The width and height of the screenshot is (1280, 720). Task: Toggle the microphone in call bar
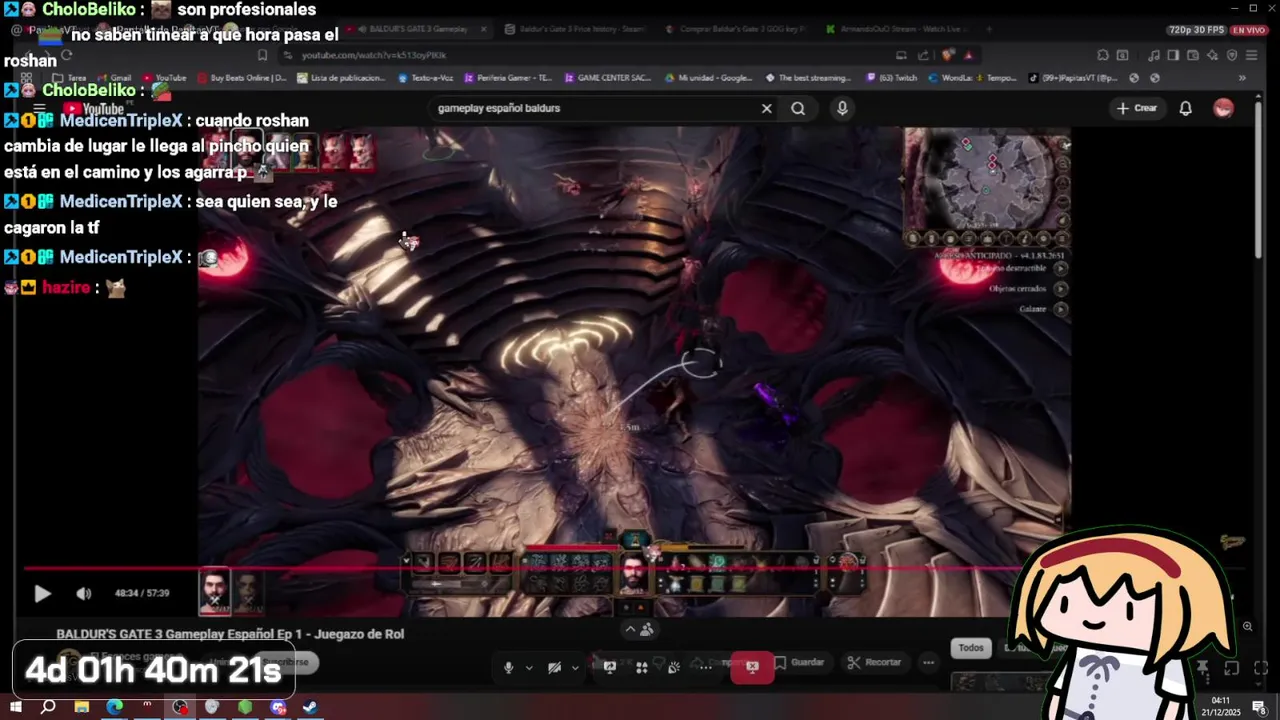pyautogui.click(x=509, y=668)
